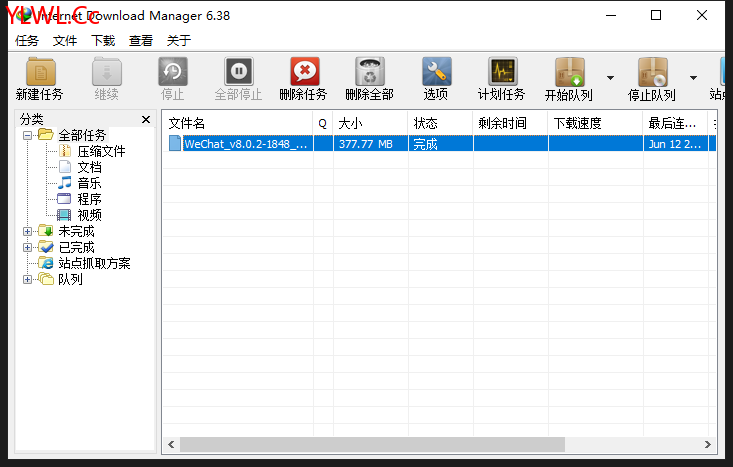Select the 队列 folder
733x467 pixels.
pos(70,280)
